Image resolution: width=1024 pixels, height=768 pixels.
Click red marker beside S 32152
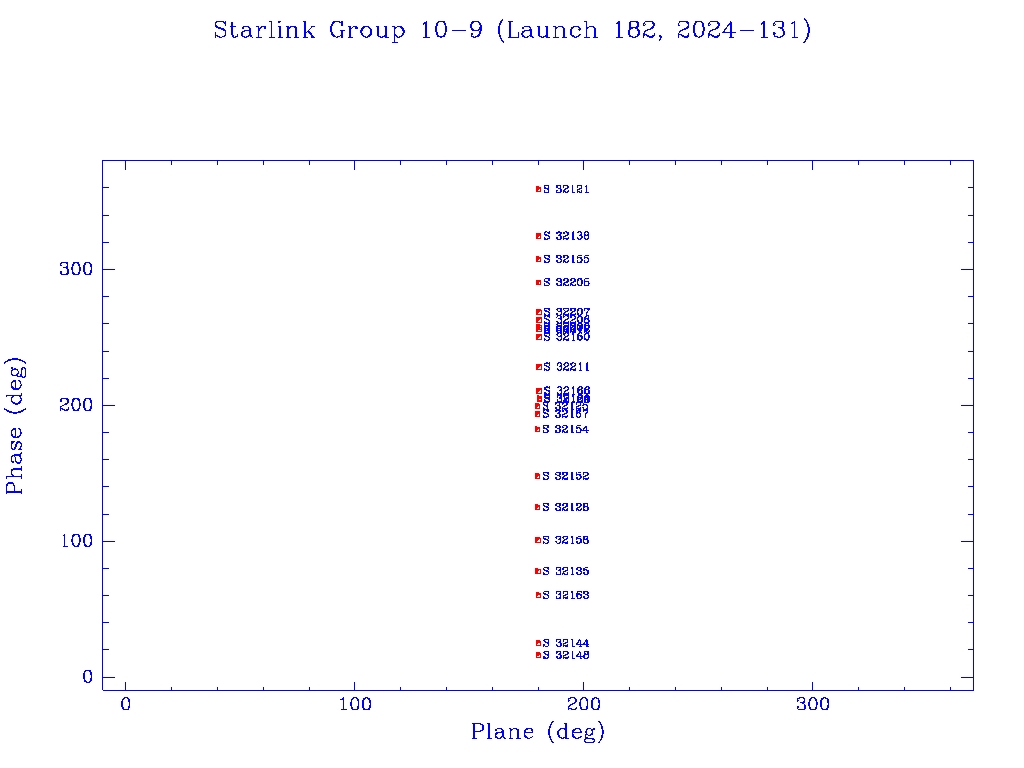[x=538, y=476]
